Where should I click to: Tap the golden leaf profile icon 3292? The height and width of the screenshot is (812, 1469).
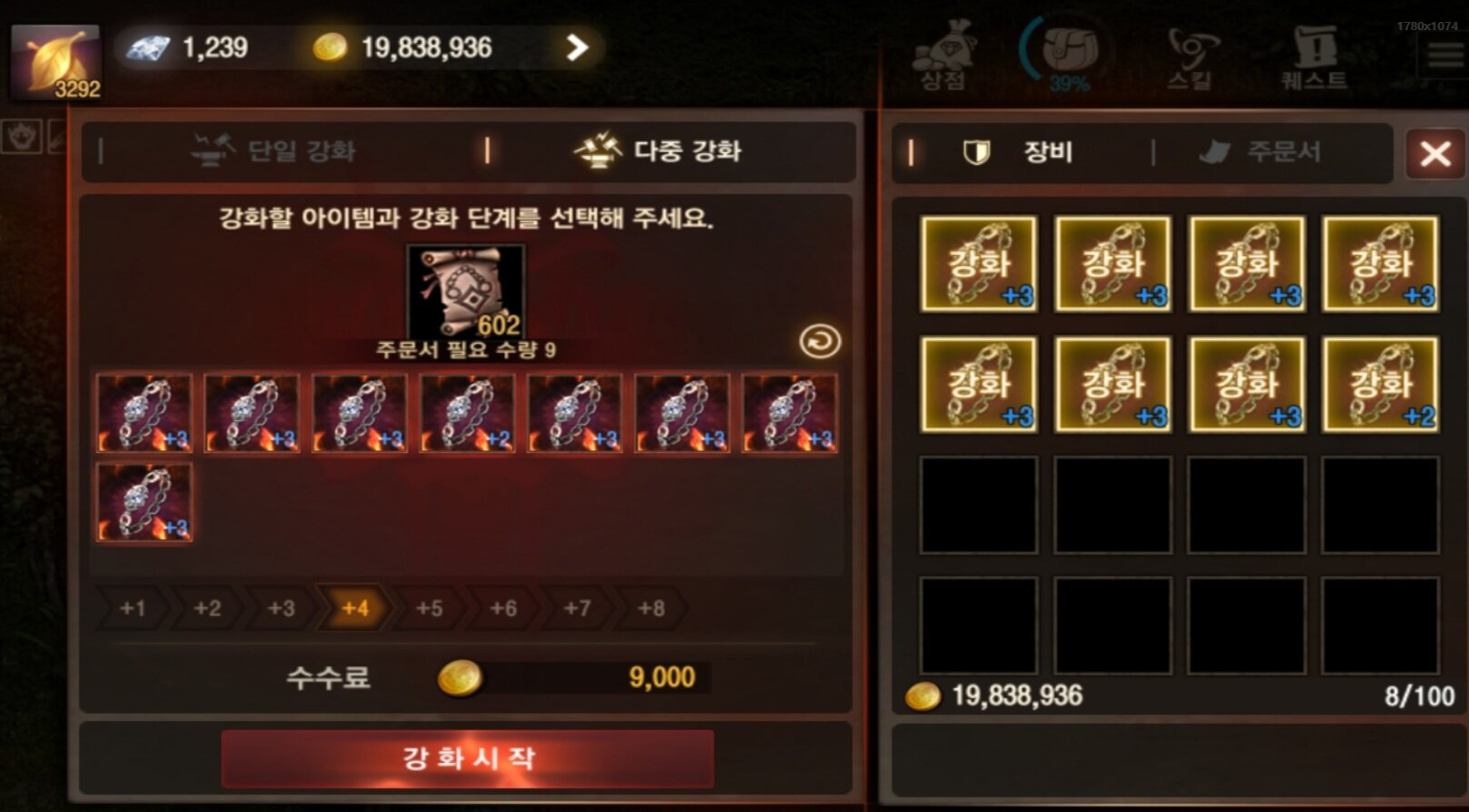coord(56,62)
